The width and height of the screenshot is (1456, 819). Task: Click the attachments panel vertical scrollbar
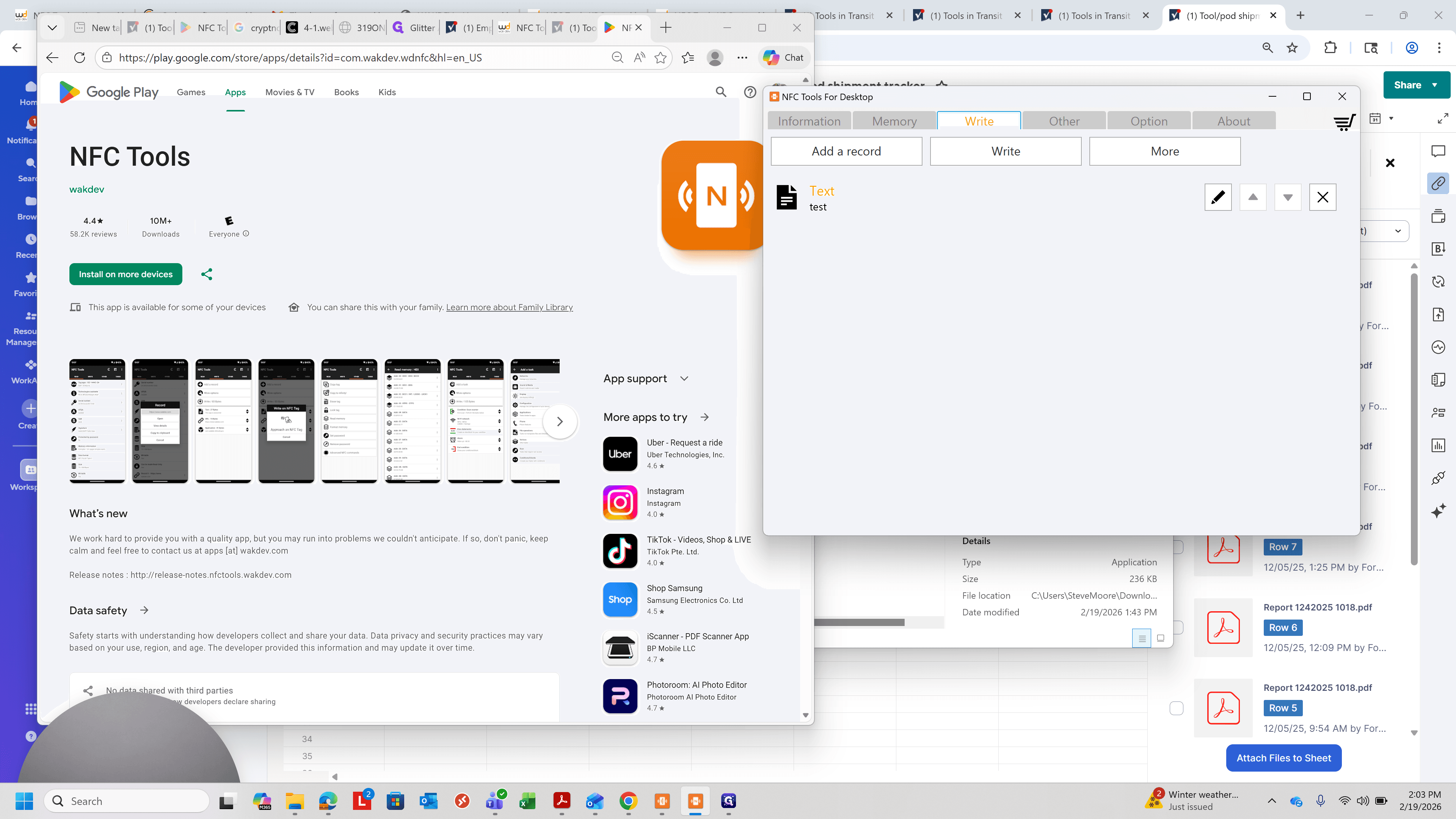(1414, 419)
